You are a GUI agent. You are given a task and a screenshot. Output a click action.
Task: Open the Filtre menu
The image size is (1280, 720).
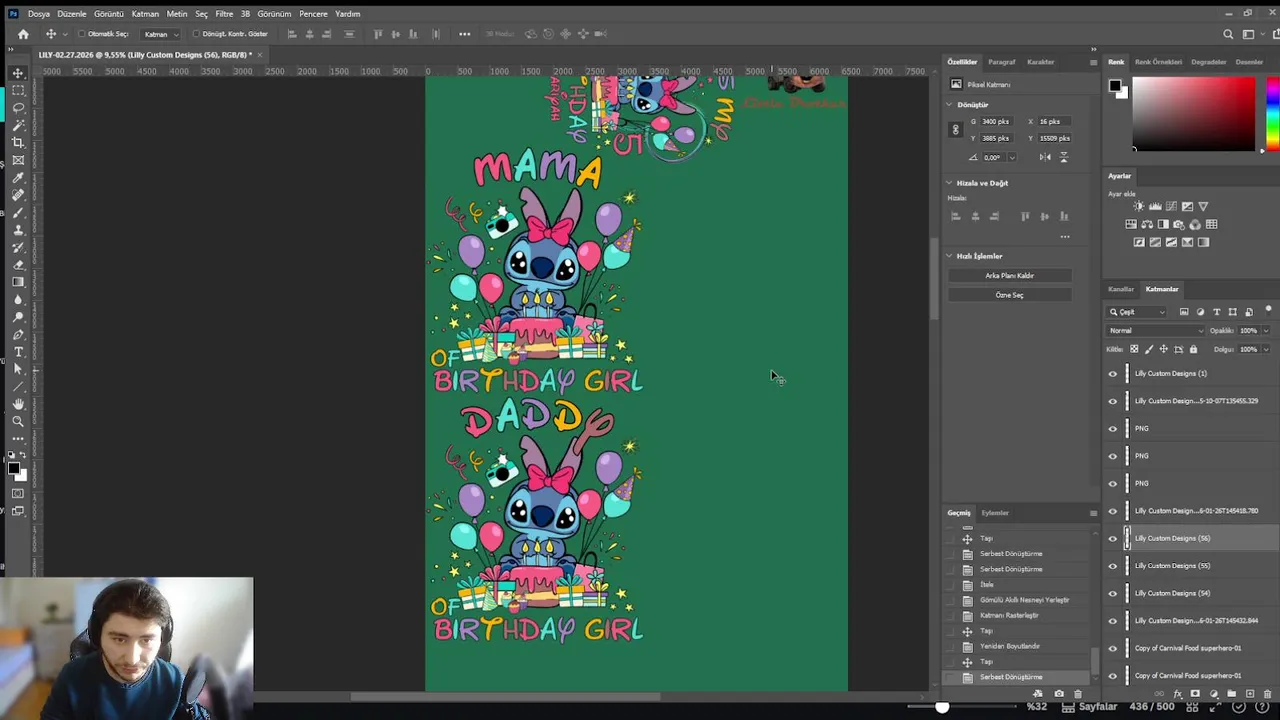(x=224, y=14)
